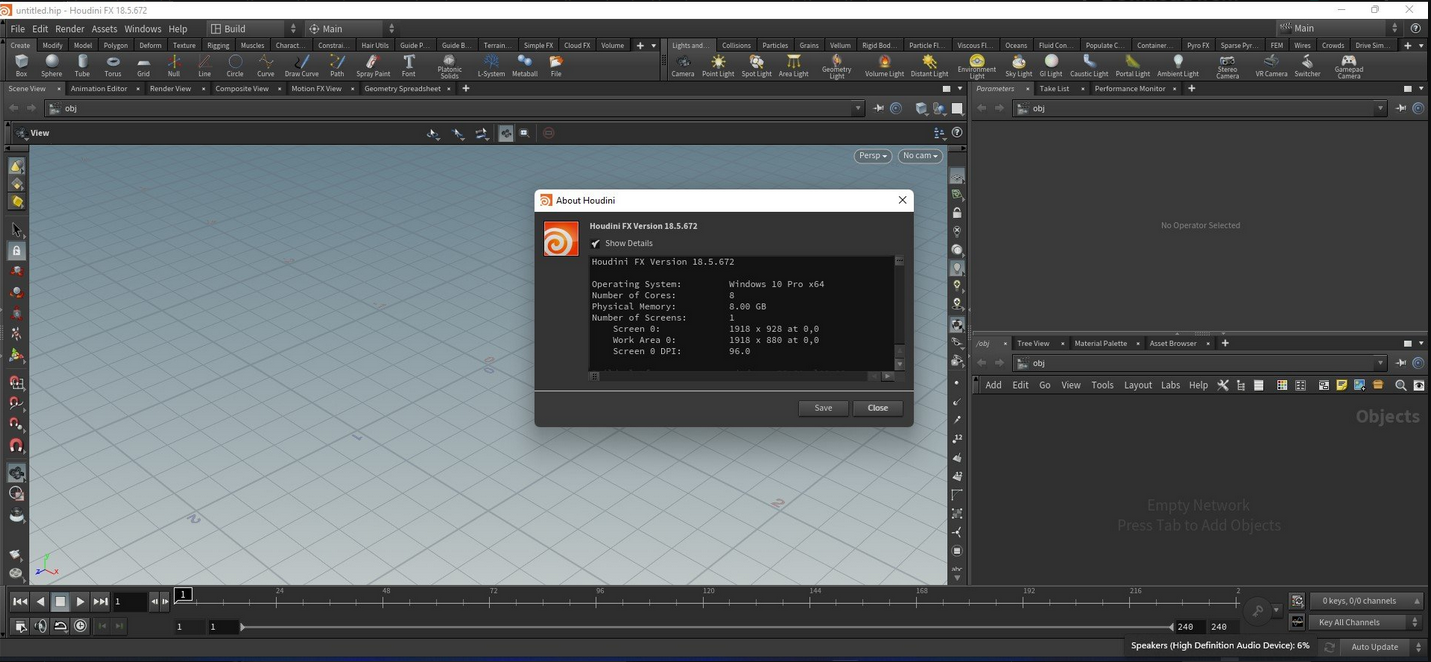This screenshot has height=662, width=1431.
Task: Select the Spray Paint tool
Action: [x=373, y=65]
